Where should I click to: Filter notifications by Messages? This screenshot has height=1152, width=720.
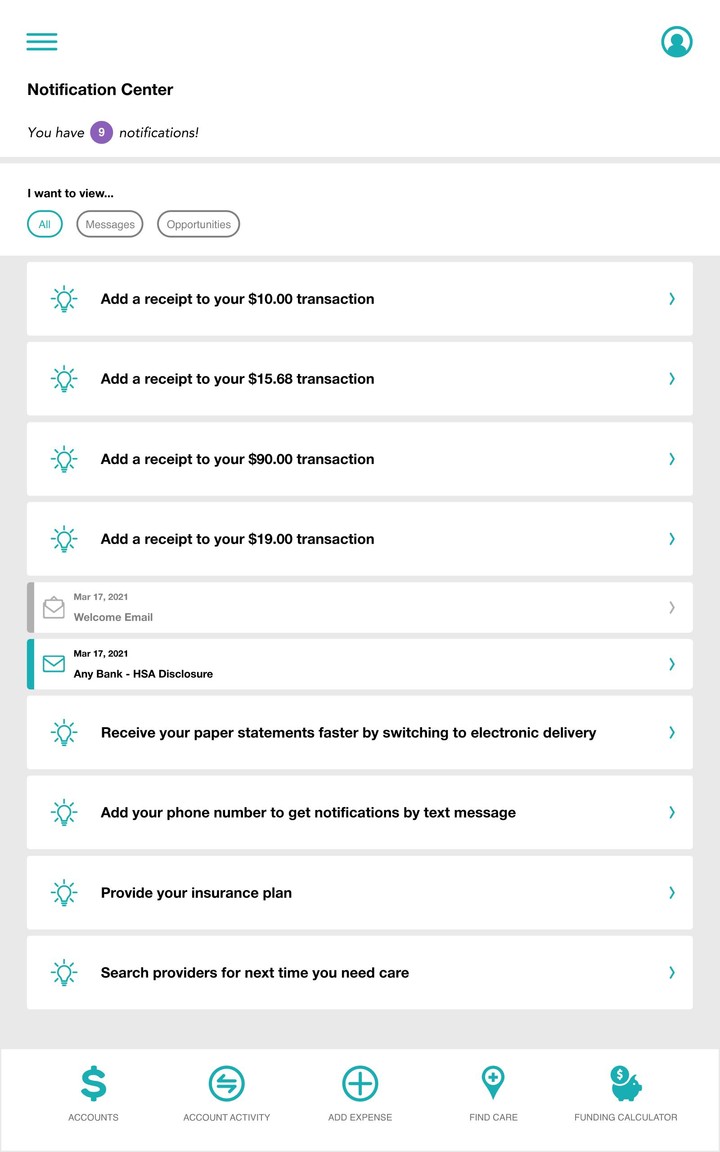pos(110,225)
